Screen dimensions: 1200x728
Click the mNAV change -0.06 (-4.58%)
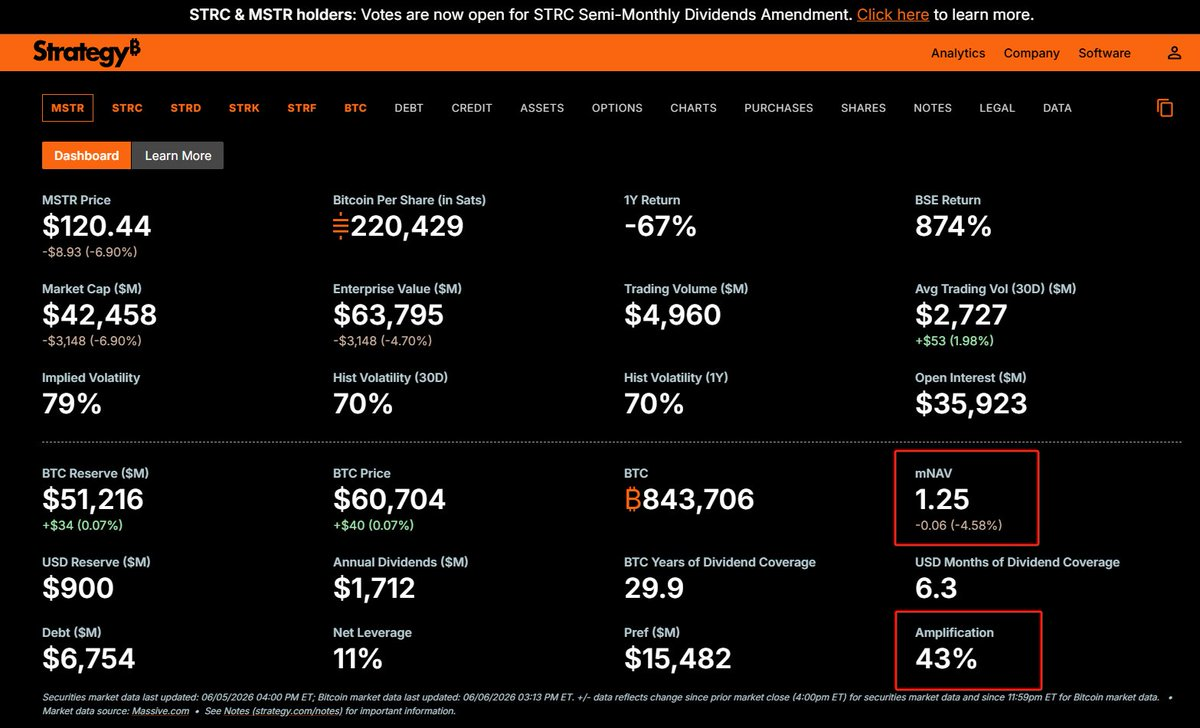(x=959, y=525)
